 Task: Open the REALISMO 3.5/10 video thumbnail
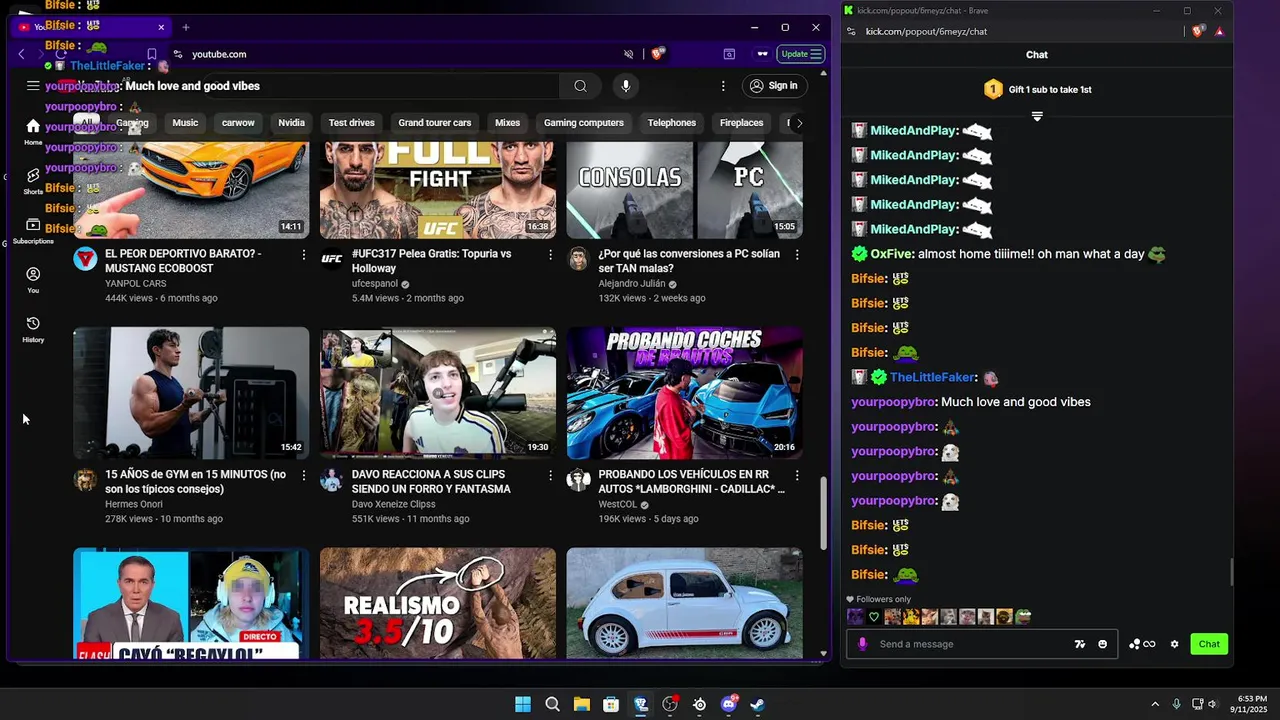[438, 603]
